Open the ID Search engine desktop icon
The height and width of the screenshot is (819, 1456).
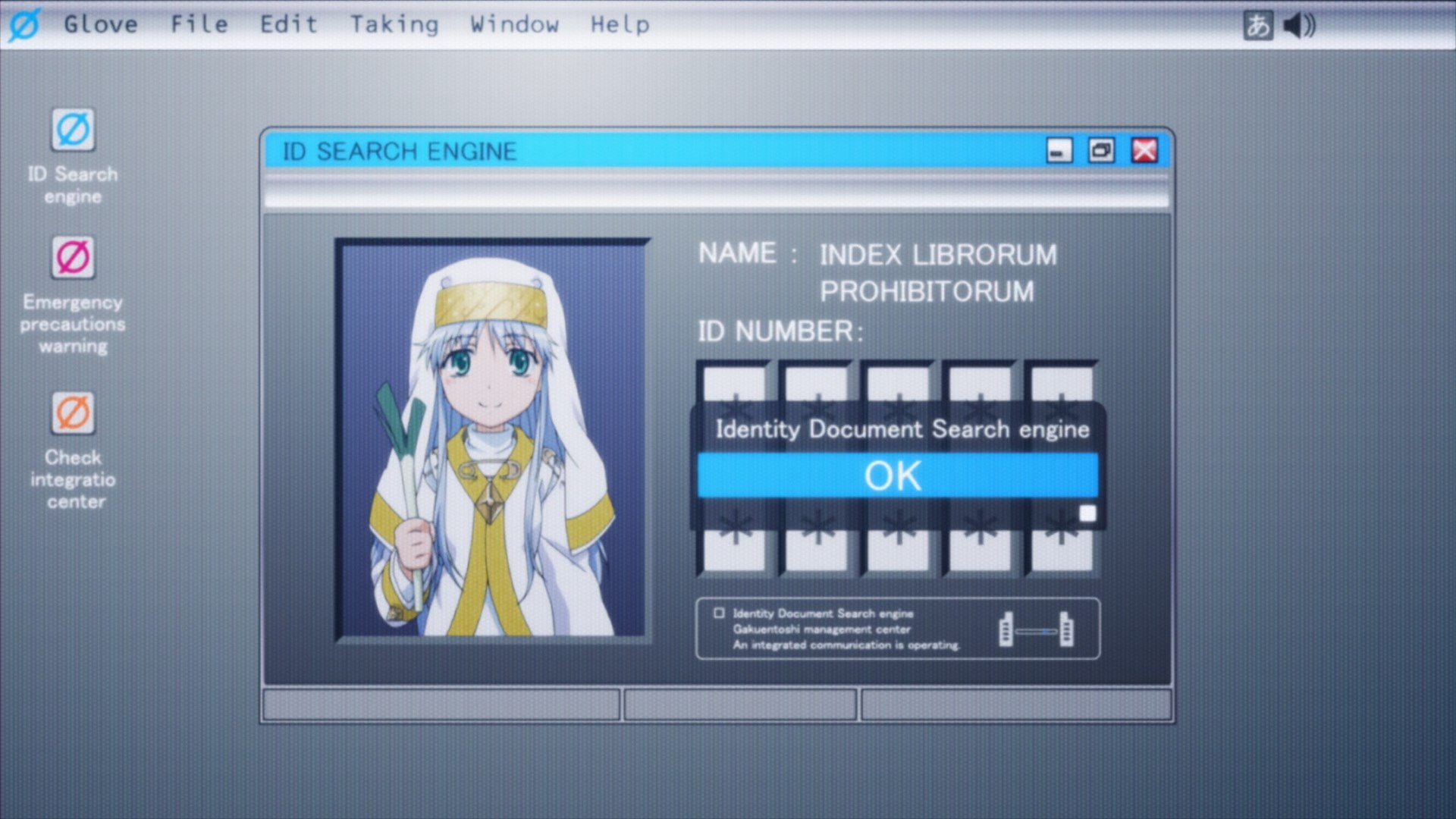(73, 130)
